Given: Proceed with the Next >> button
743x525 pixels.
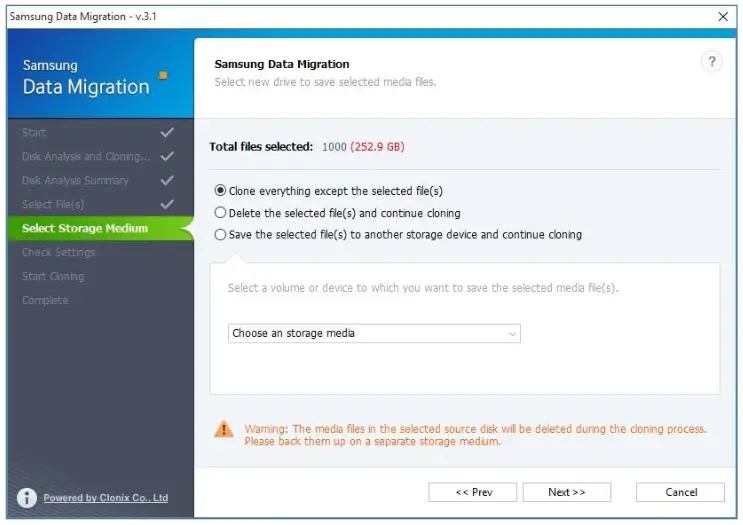Looking at the screenshot, I should pos(567,492).
